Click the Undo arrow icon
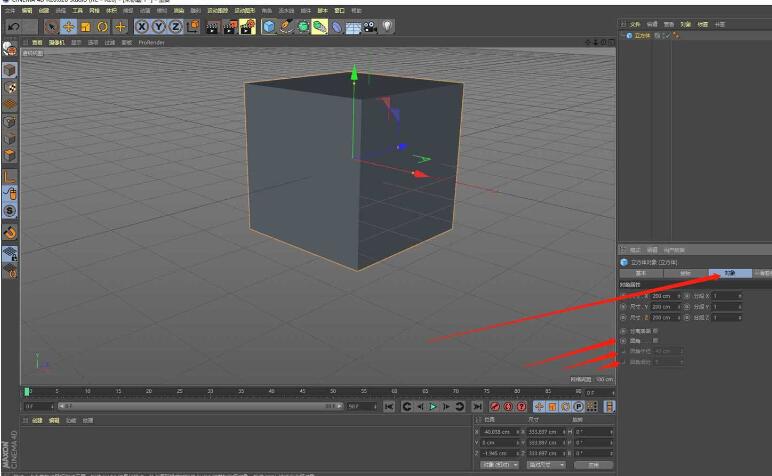 [x=16, y=27]
